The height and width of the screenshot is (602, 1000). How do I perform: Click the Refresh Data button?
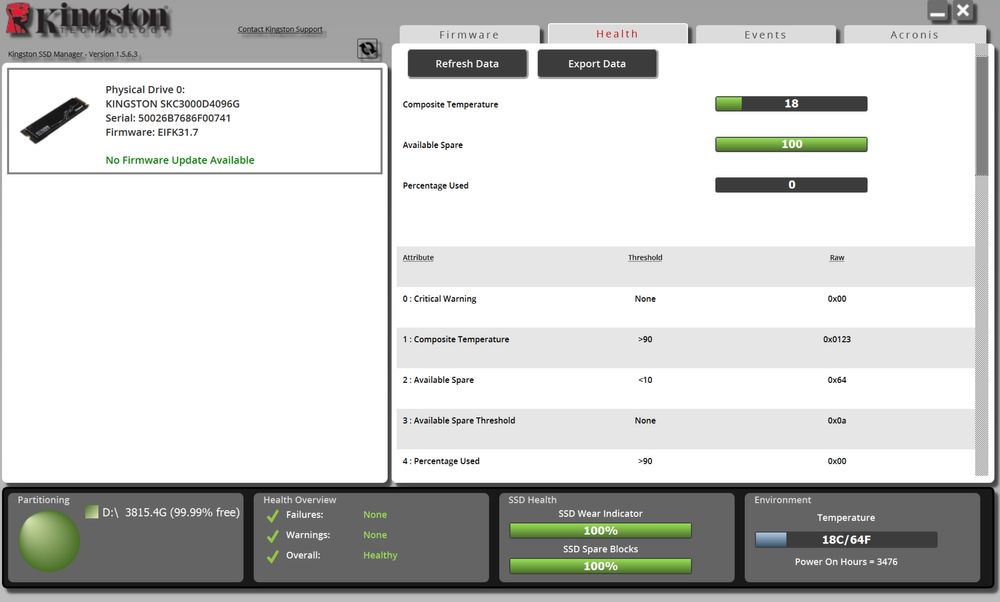coord(467,64)
